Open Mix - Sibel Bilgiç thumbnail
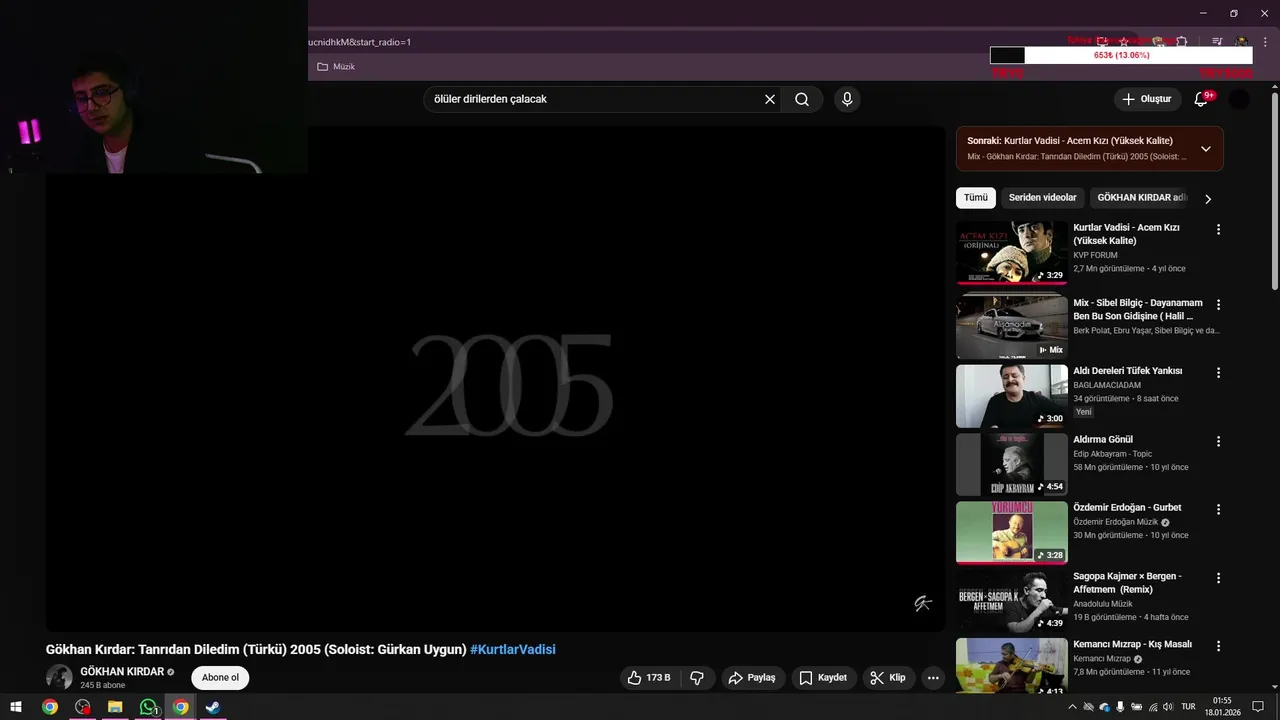The height and width of the screenshot is (720, 1280). click(x=1011, y=326)
